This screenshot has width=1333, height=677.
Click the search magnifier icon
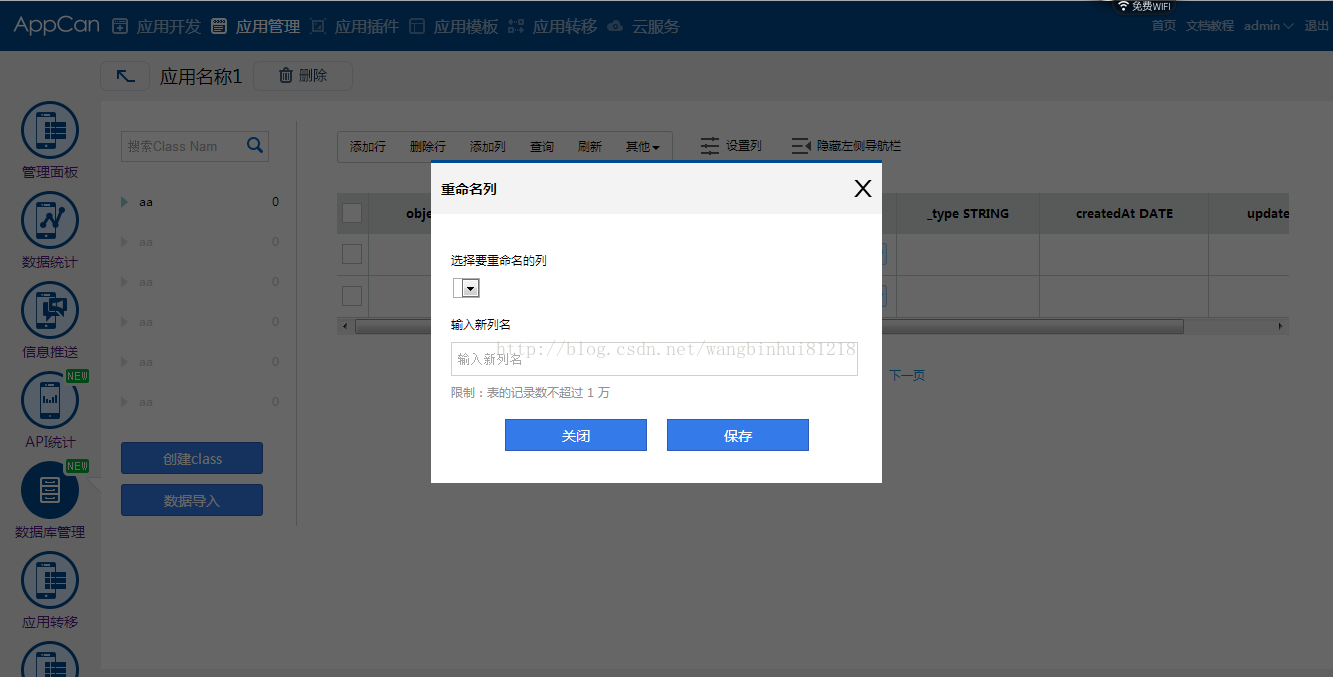pyautogui.click(x=255, y=145)
